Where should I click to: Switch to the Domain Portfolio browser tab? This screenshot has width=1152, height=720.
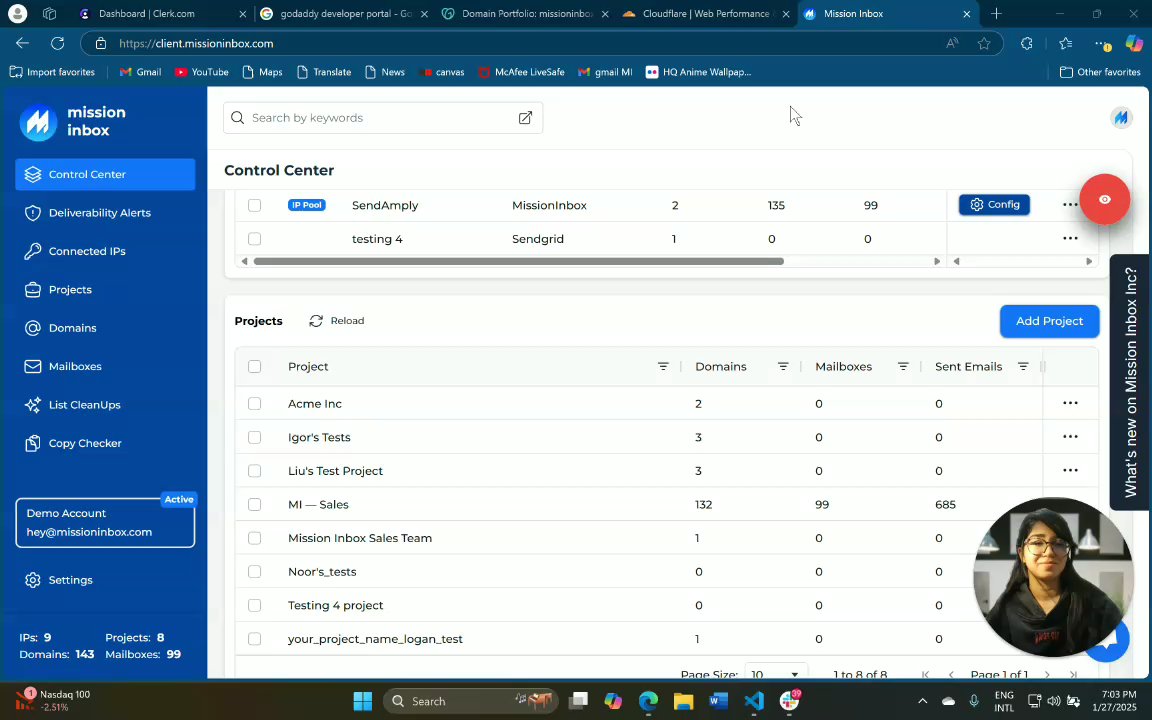coord(525,14)
